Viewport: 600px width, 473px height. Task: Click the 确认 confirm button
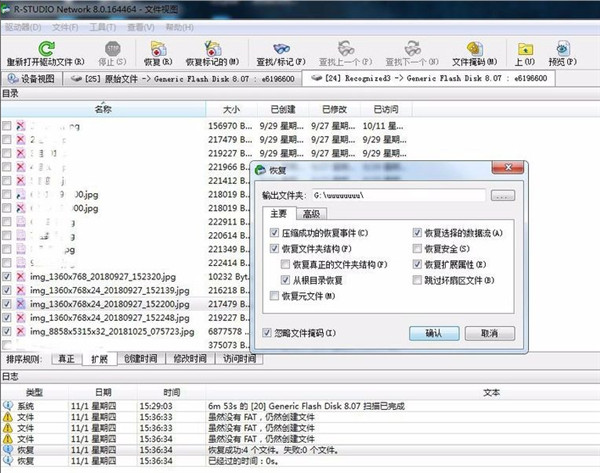pyautogui.click(x=434, y=333)
